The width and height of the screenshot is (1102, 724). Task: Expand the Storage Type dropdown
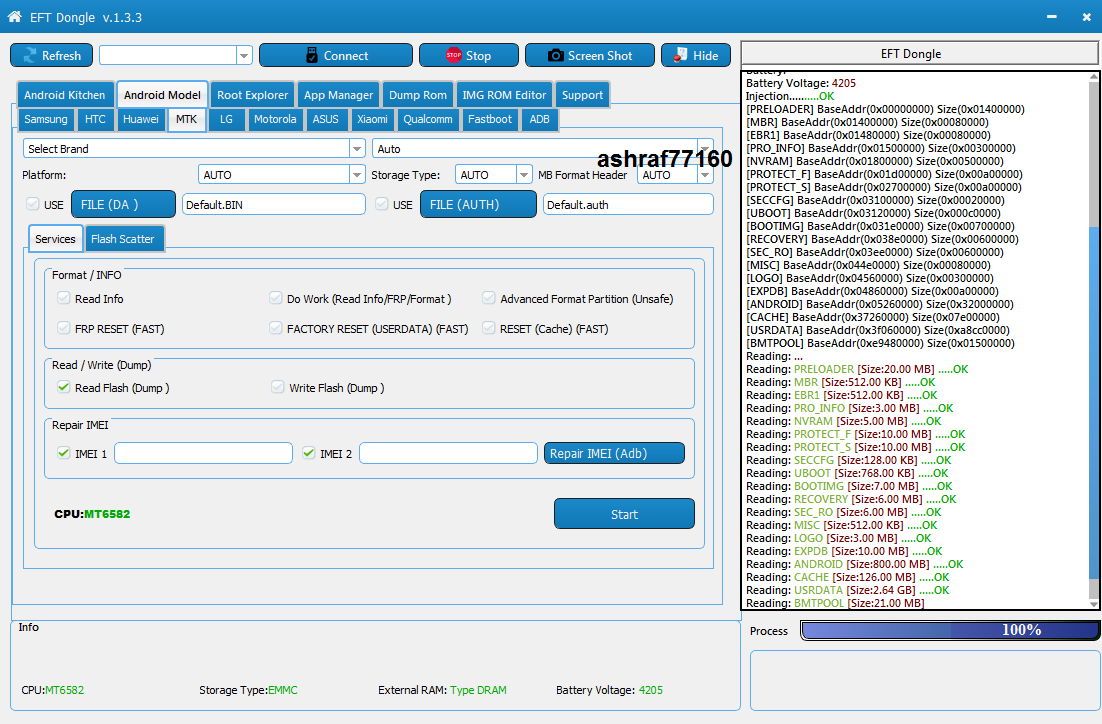[x=524, y=174]
